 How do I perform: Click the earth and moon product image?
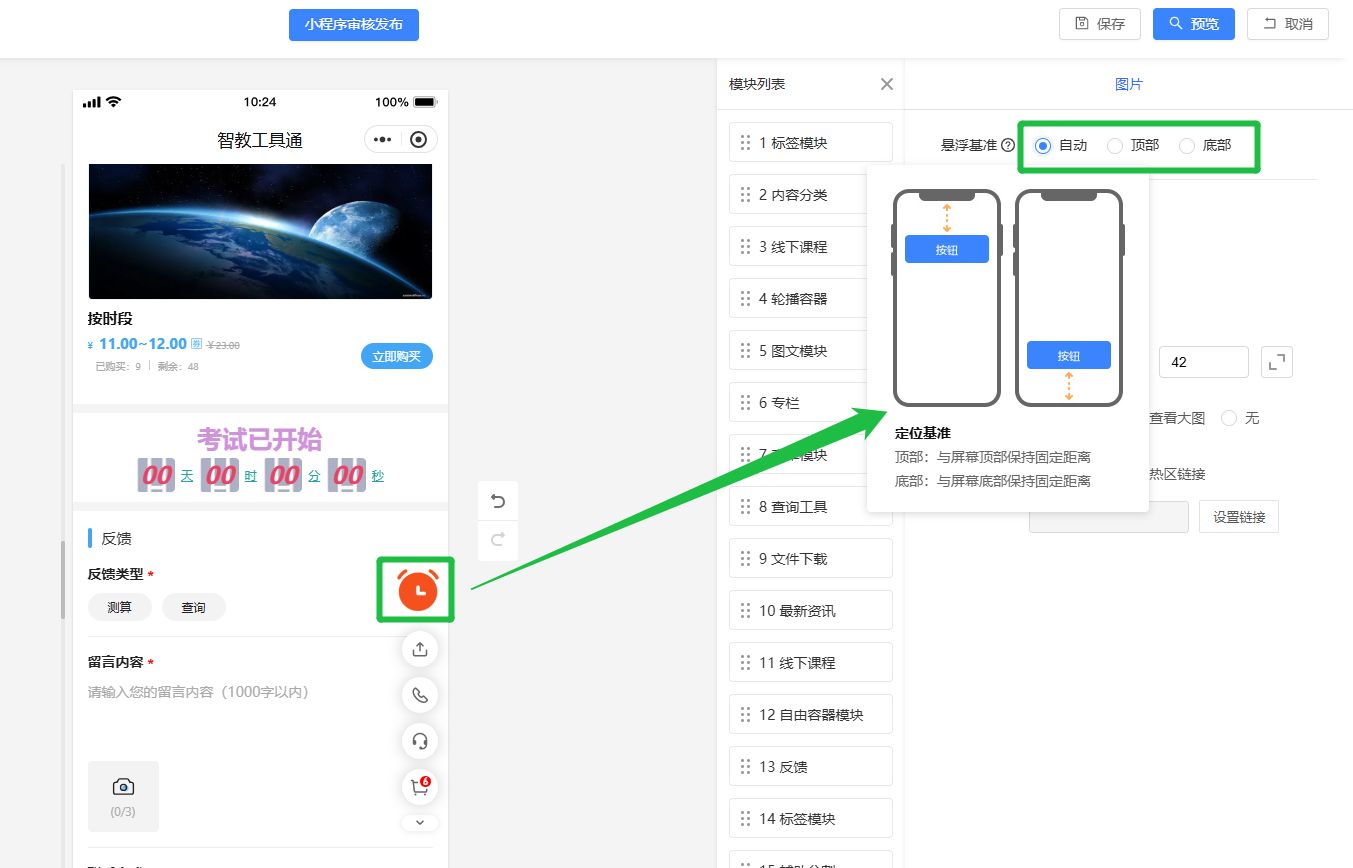coord(260,231)
